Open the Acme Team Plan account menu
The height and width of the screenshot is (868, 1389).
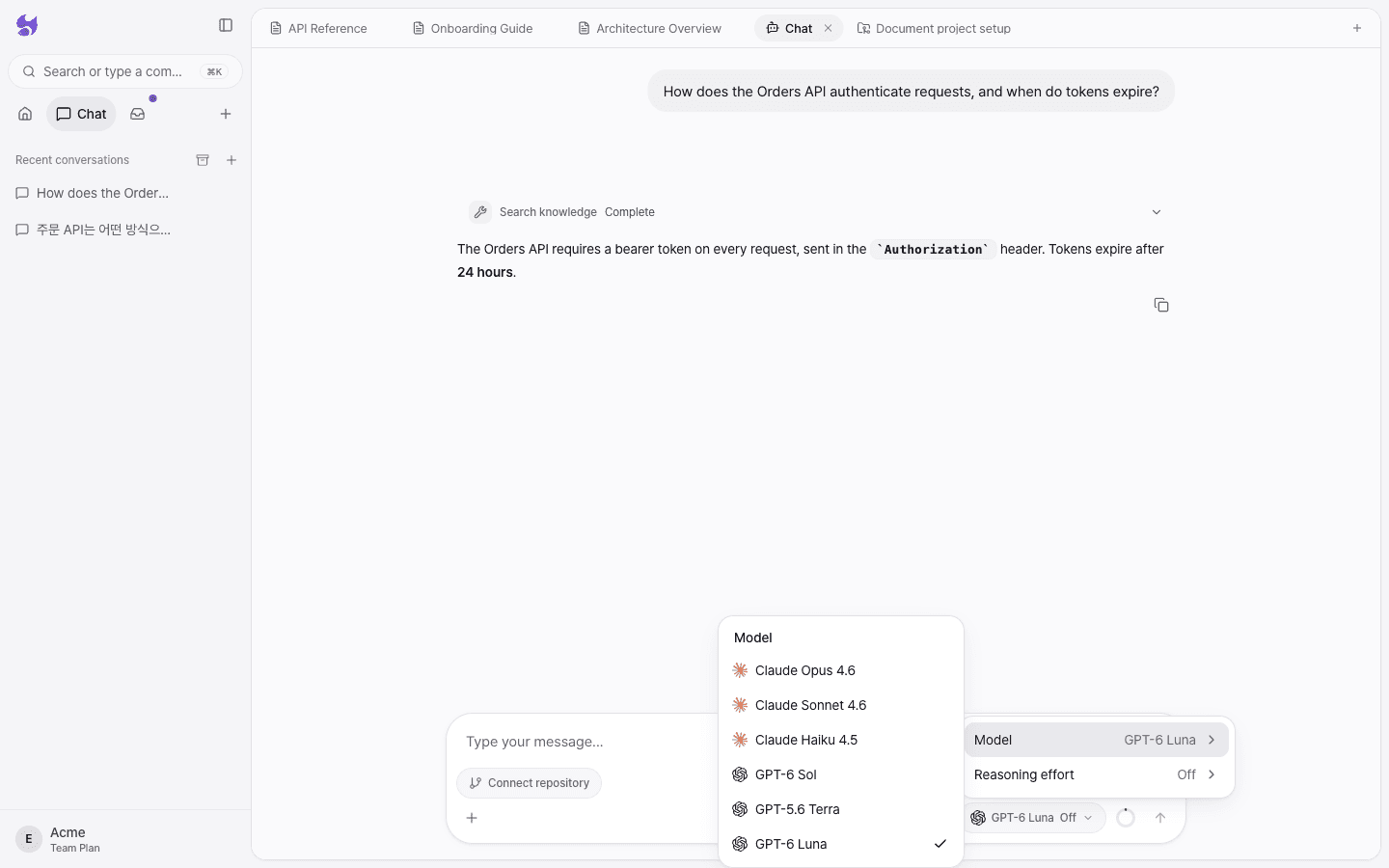tap(125, 839)
